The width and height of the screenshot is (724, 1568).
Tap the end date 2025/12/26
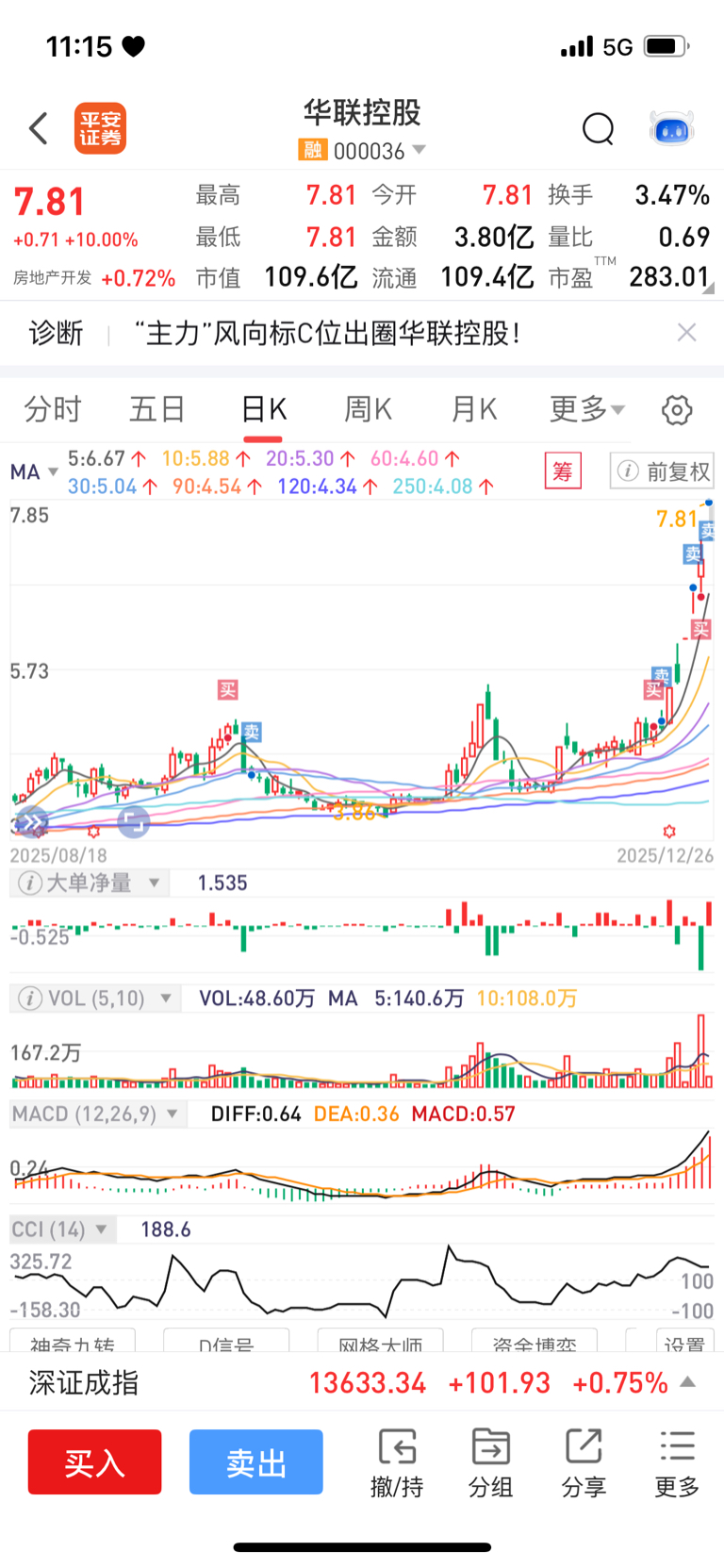pyautogui.click(x=666, y=855)
